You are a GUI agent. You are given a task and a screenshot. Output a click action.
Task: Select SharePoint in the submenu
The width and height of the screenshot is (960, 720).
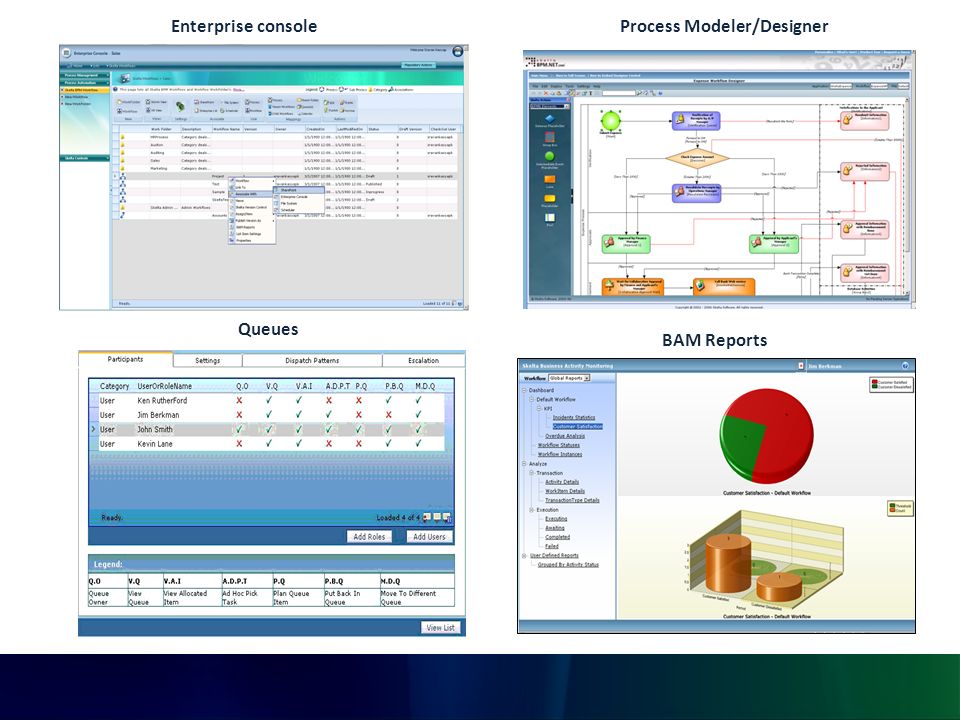(299, 190)
